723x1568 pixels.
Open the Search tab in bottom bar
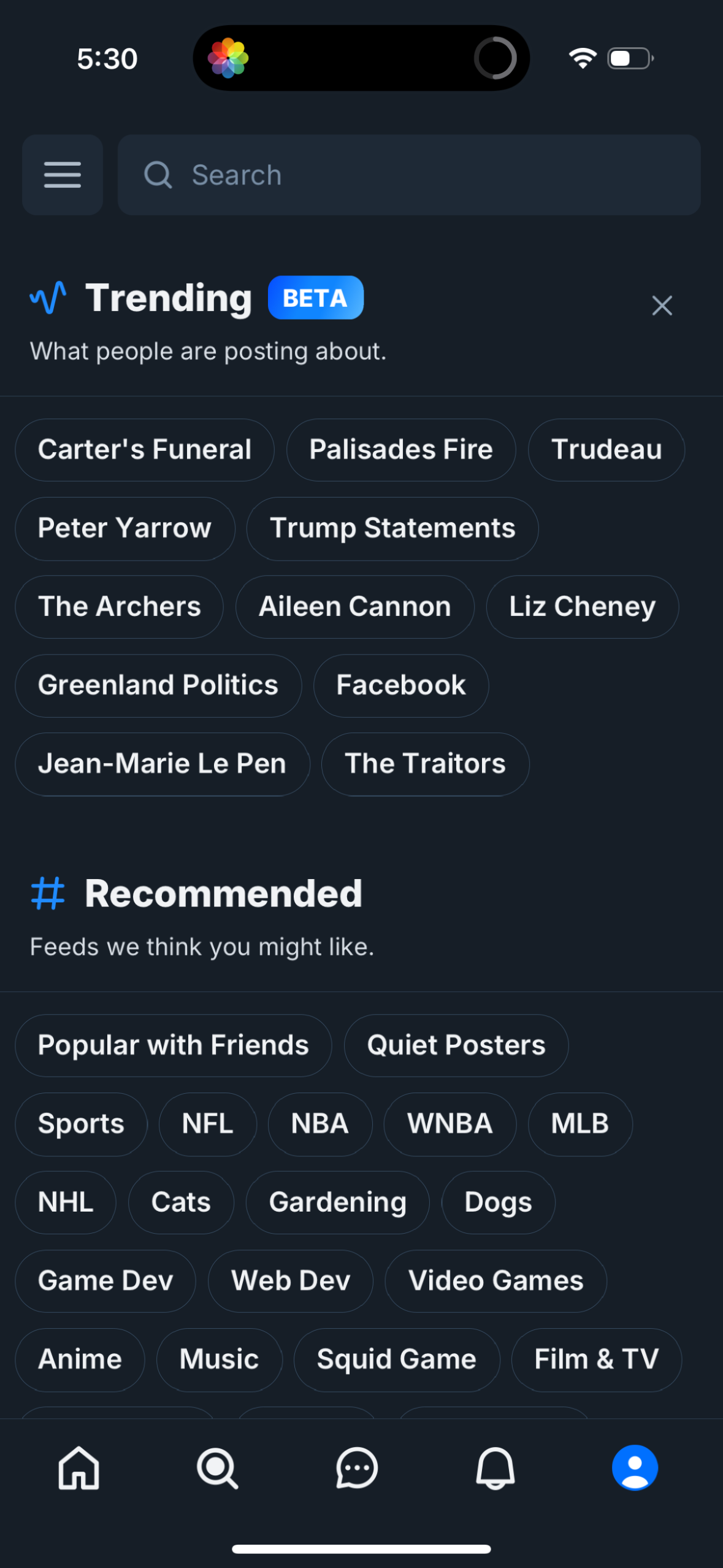(x=217, y=1468)
